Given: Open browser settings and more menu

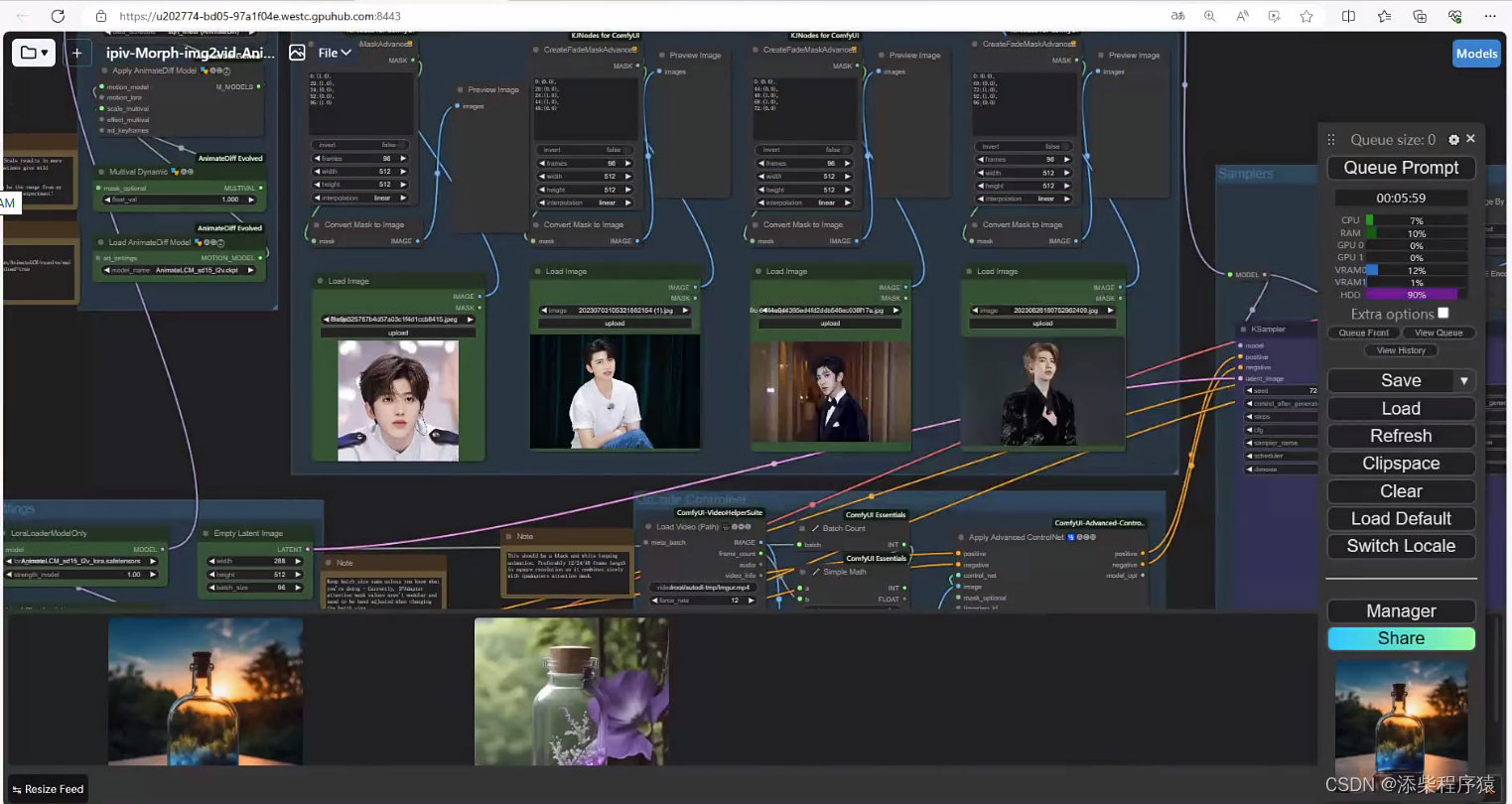Looking at the screenshot, I should click(1489, 16).
